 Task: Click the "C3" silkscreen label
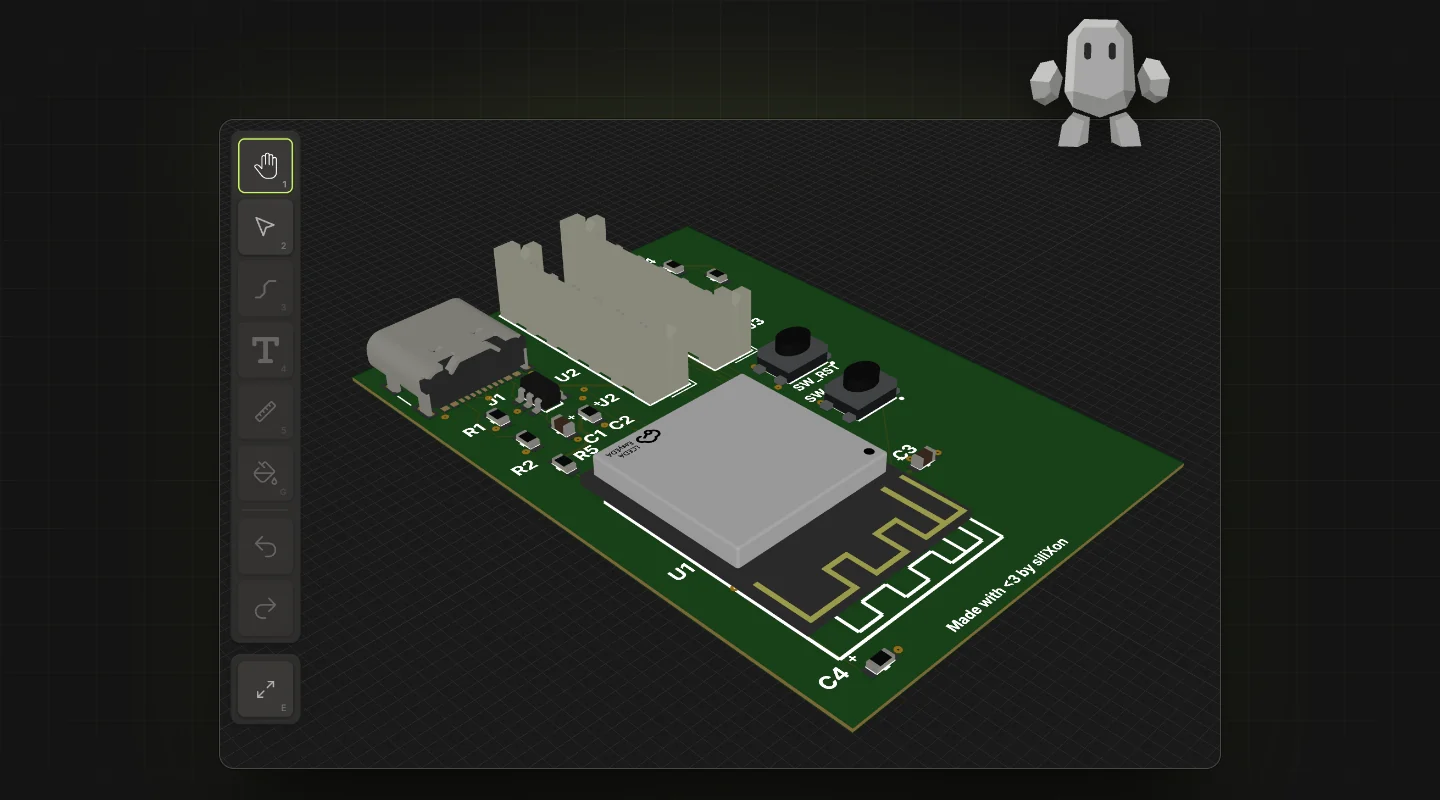[x=903, y=453]
